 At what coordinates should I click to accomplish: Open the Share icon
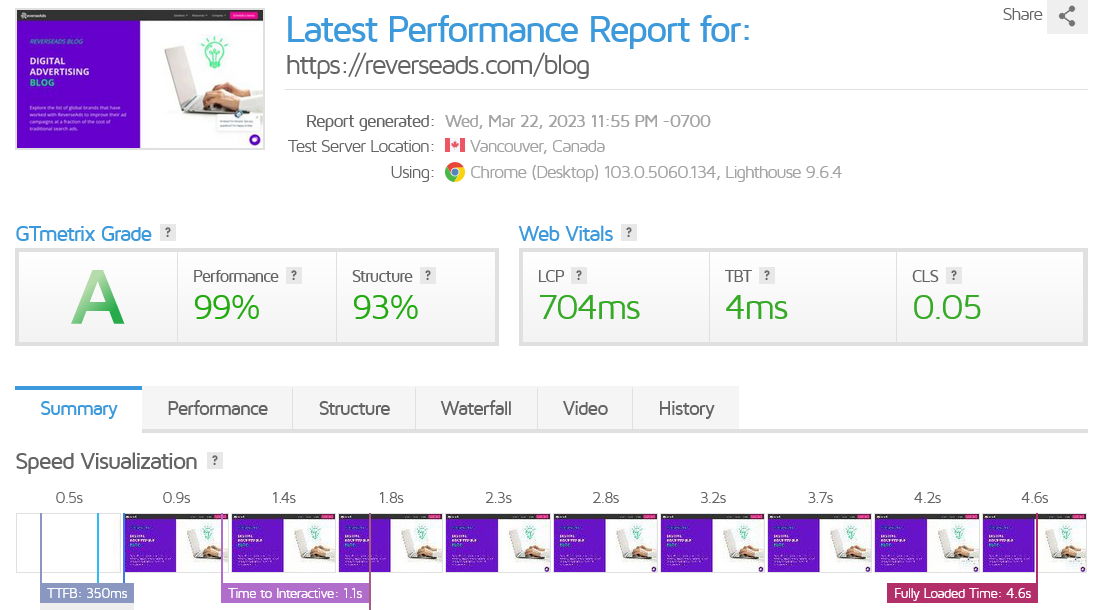click(x=1067, y=16)
